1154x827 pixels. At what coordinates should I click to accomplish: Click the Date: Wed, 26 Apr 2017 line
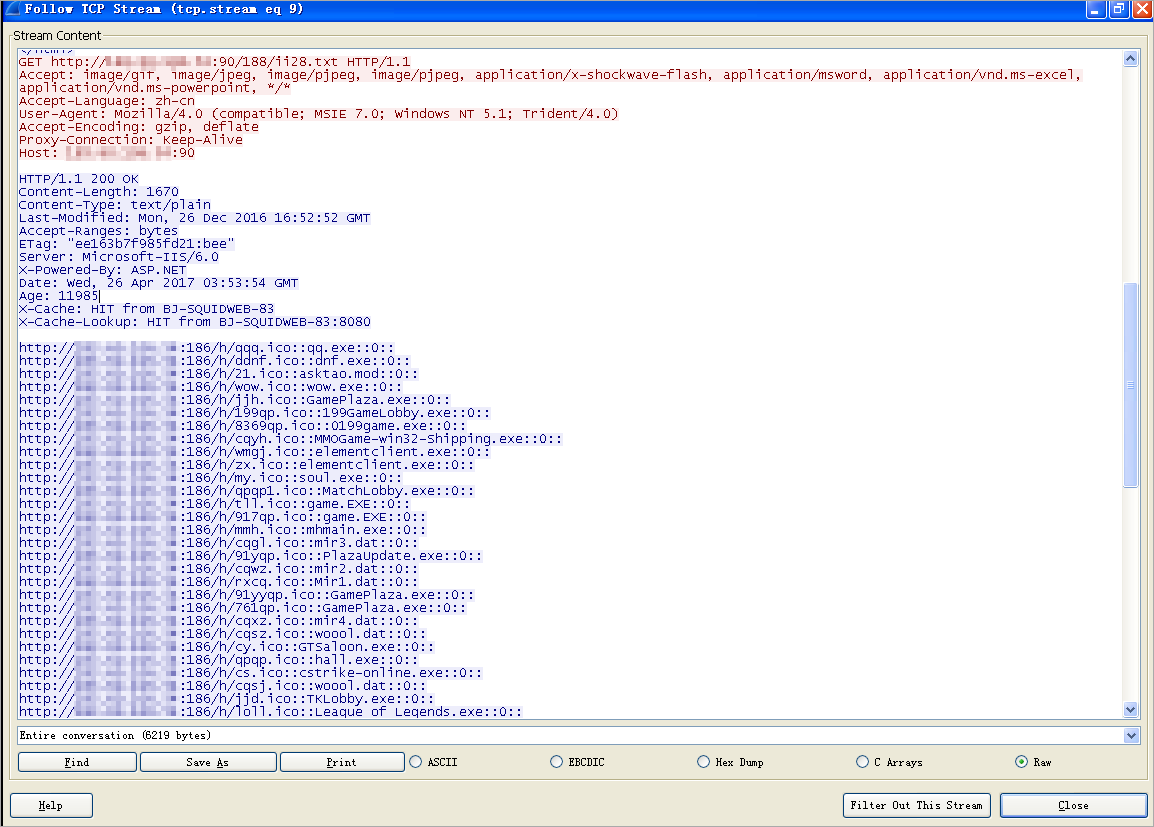pos(158,283)
